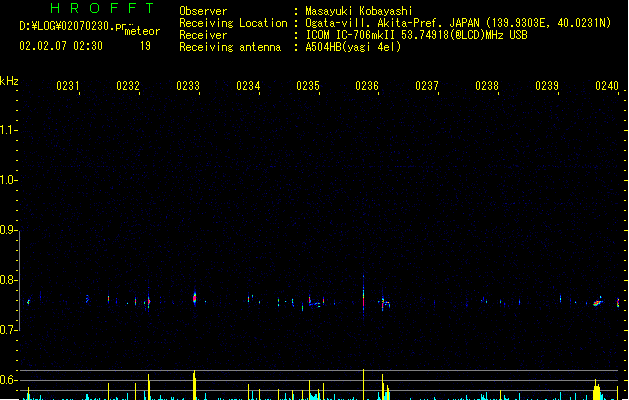
Task: Click the tallest yellow intensity bar before 0236
Action: point(363,384)
